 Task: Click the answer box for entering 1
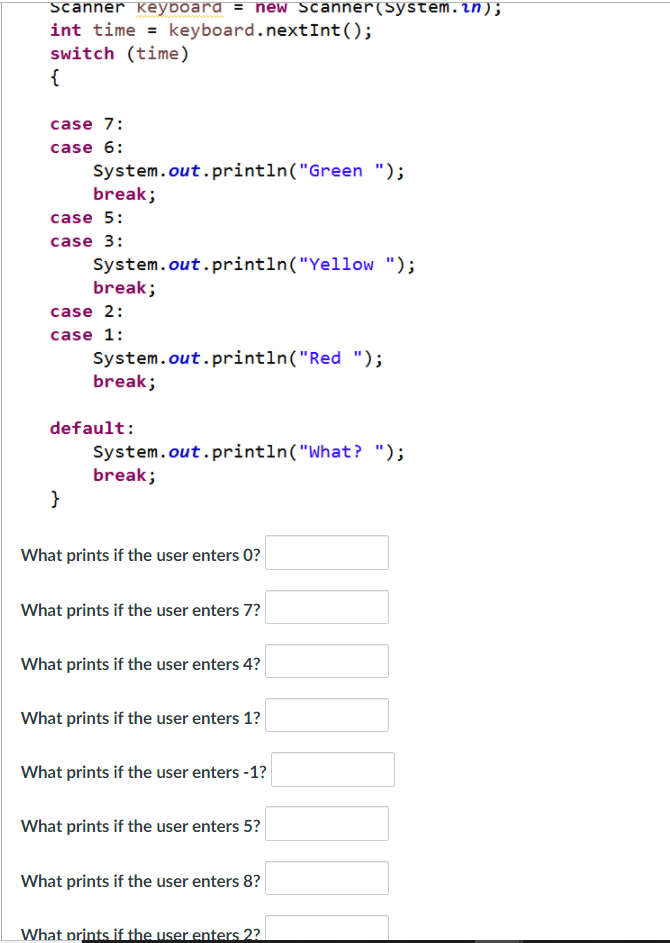(x=326, y=714)
